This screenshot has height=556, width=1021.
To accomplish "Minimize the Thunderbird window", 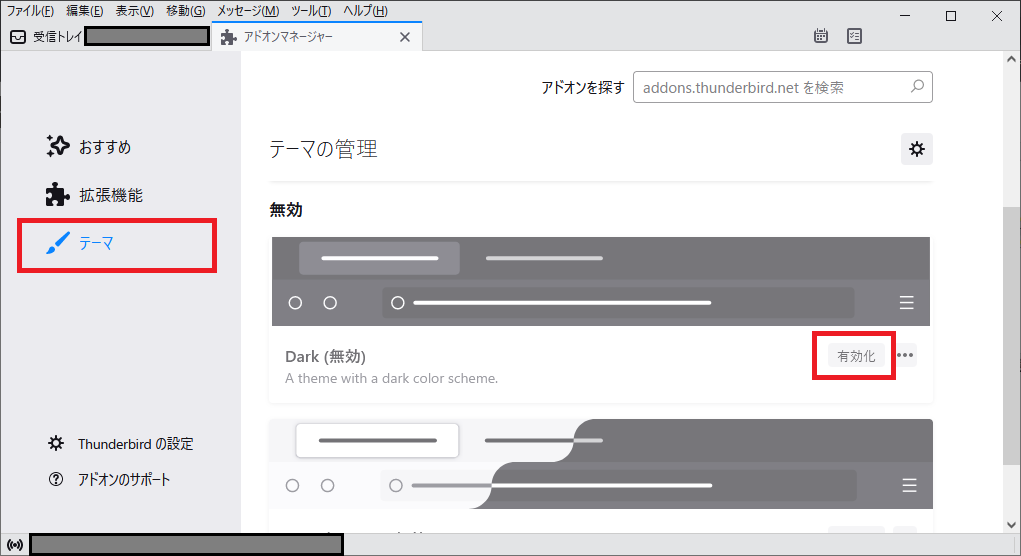I will coord(905,16).
